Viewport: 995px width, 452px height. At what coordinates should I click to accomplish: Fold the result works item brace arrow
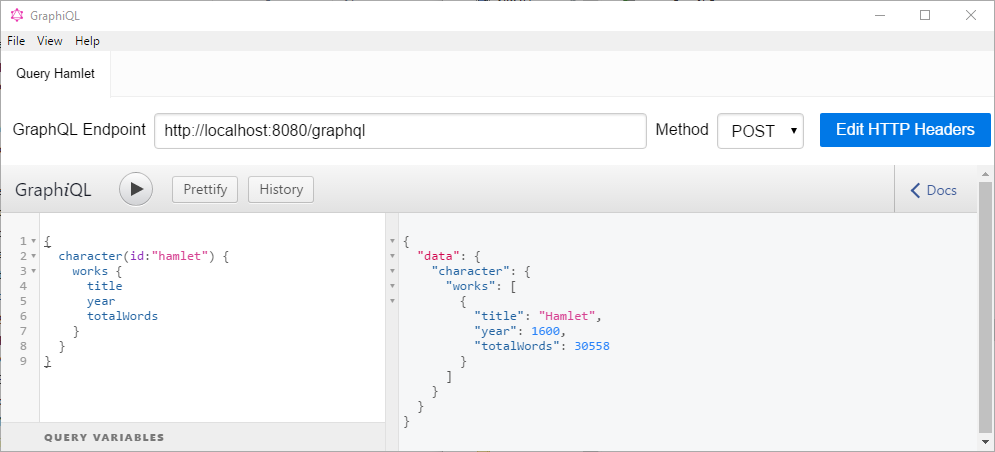[392, 301]
